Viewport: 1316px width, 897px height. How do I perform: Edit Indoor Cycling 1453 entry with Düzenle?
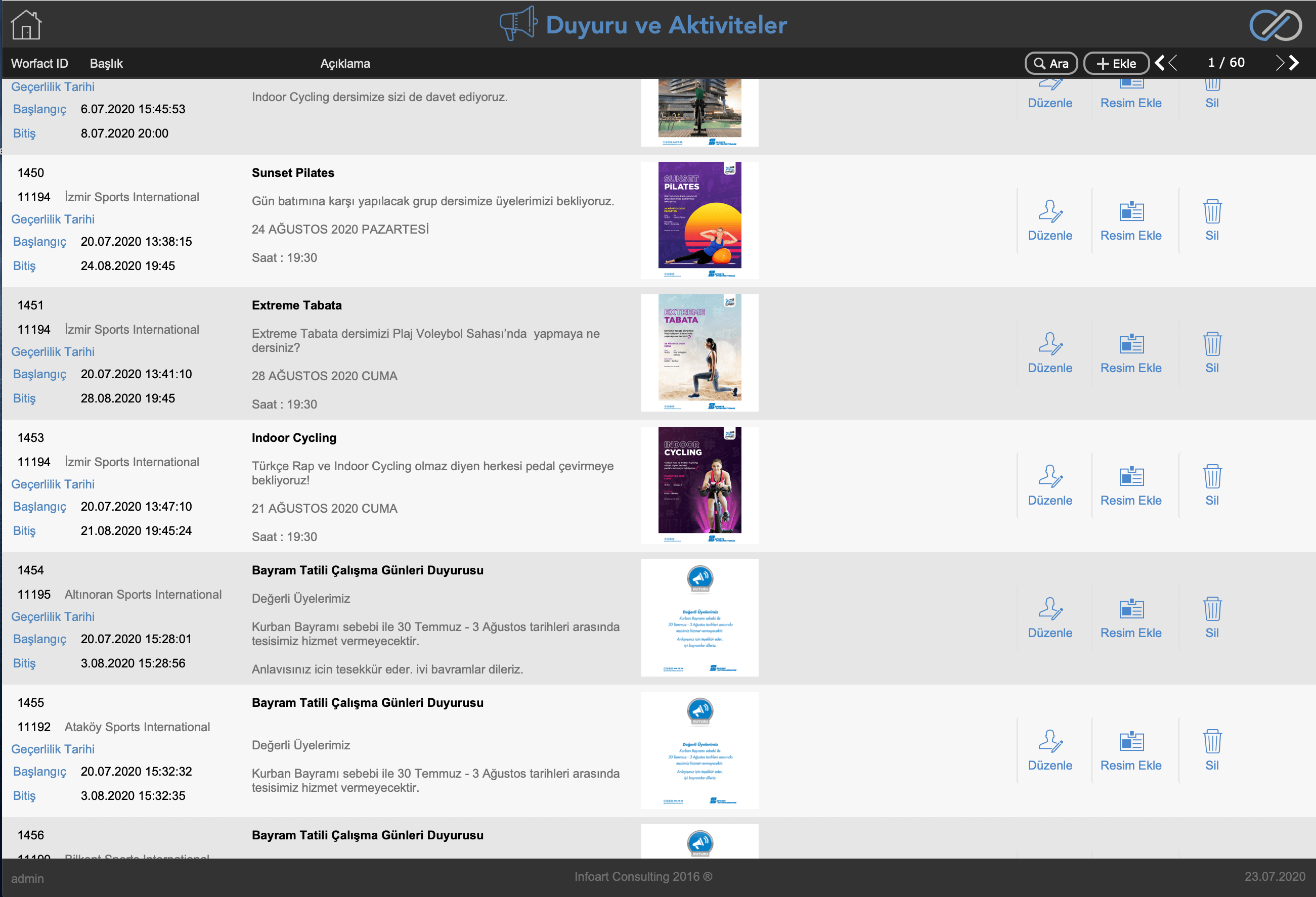1050,486
